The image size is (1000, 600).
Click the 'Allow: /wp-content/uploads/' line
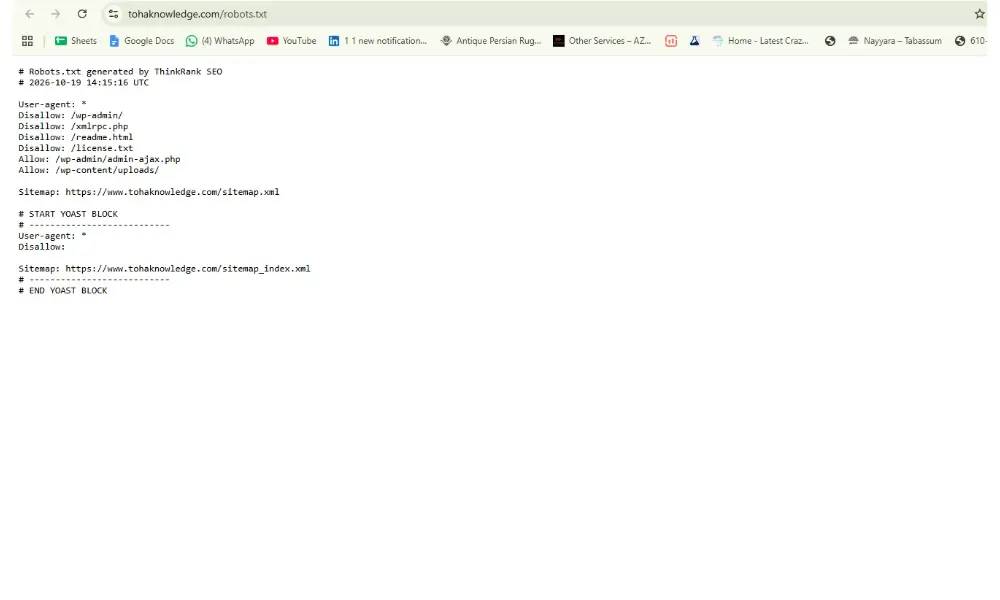[x=89, y=170]
